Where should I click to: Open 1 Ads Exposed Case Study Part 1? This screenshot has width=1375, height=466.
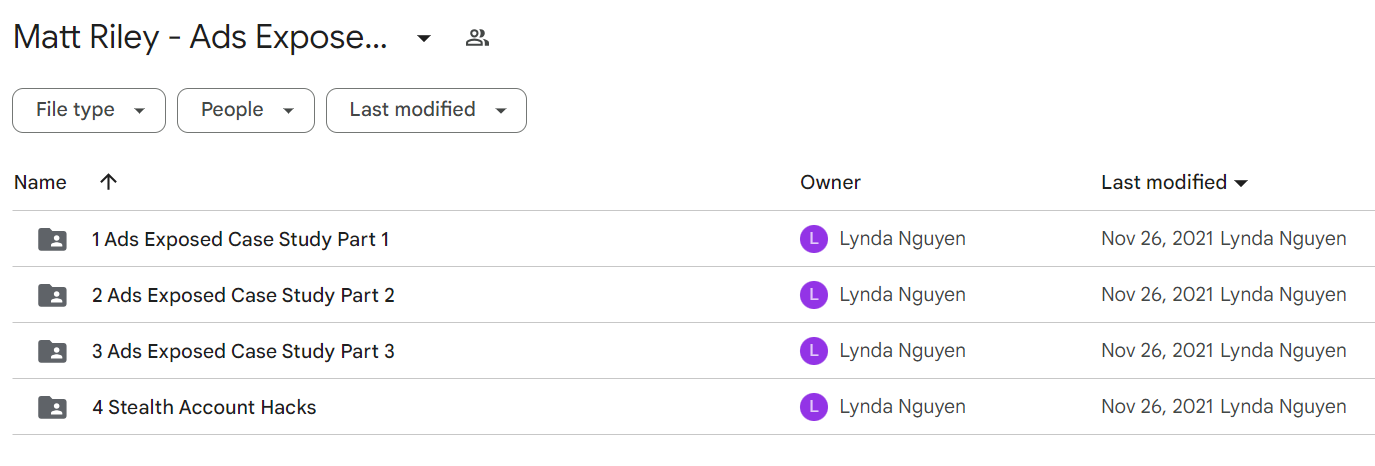(x=240, y=239)
